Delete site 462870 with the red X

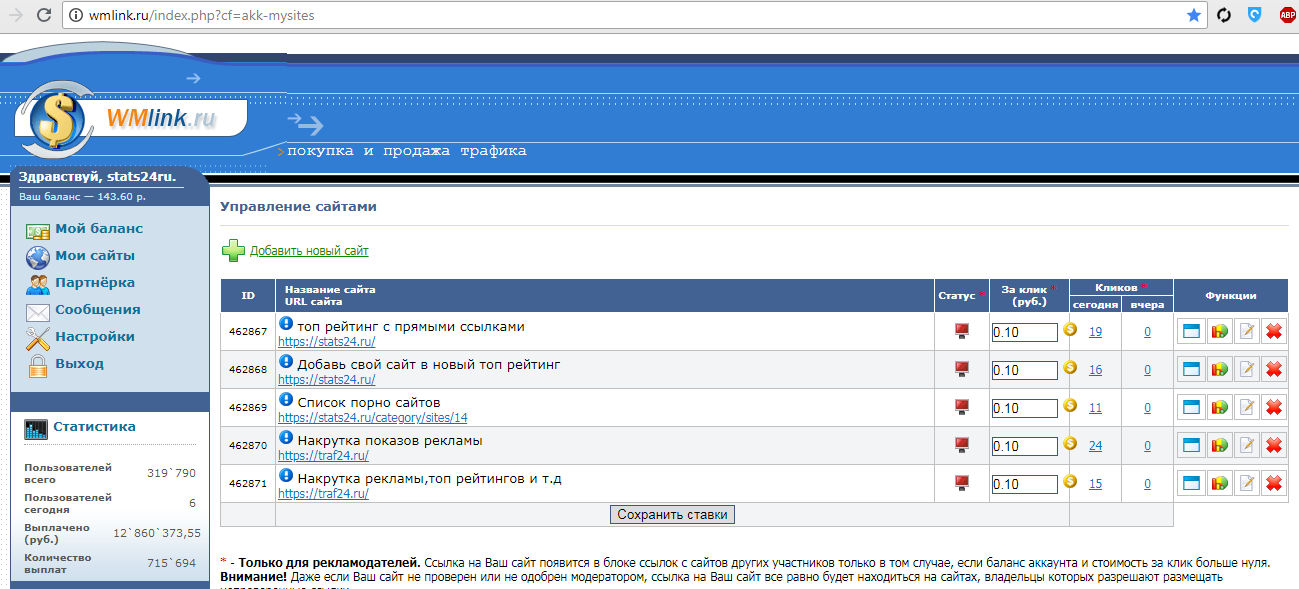coord(1274,446)
